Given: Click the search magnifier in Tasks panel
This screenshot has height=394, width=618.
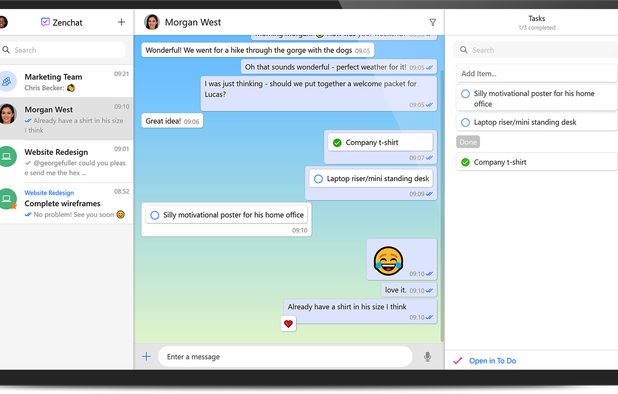Looking at the screenshot, I should 464,50.
